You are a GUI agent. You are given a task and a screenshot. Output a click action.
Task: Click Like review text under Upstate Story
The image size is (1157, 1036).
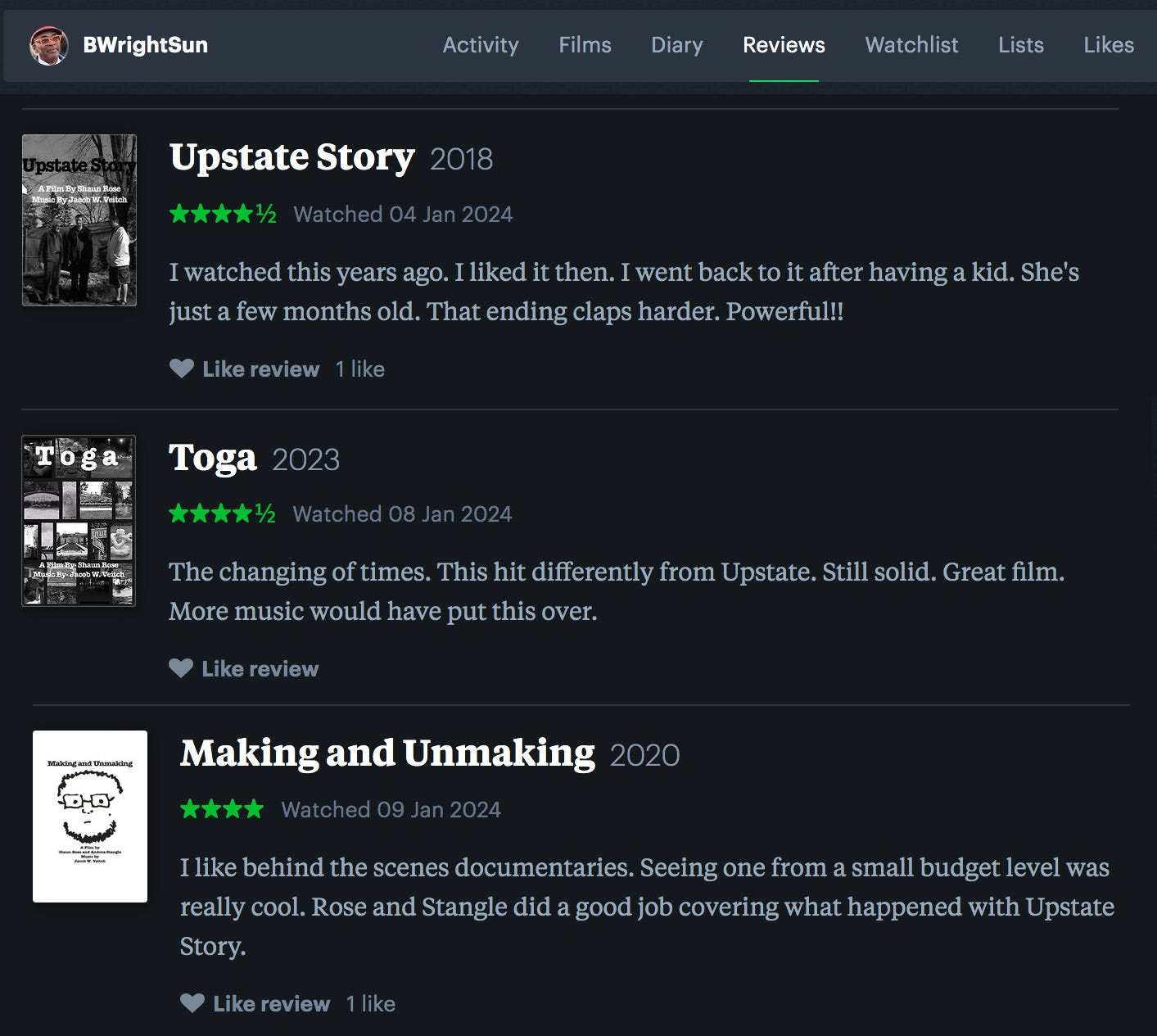point(260,369)
